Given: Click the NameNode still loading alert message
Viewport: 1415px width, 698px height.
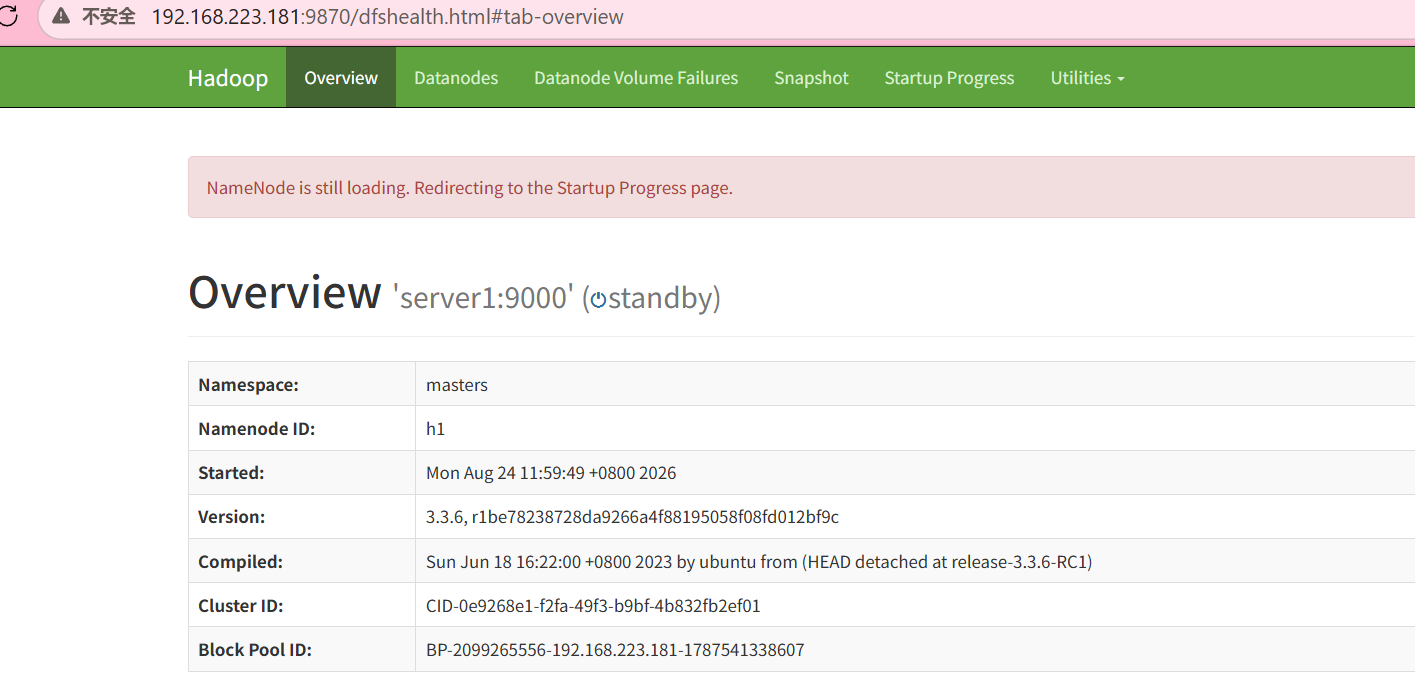Looking at the screenshot, I should (x=470, y=188).
